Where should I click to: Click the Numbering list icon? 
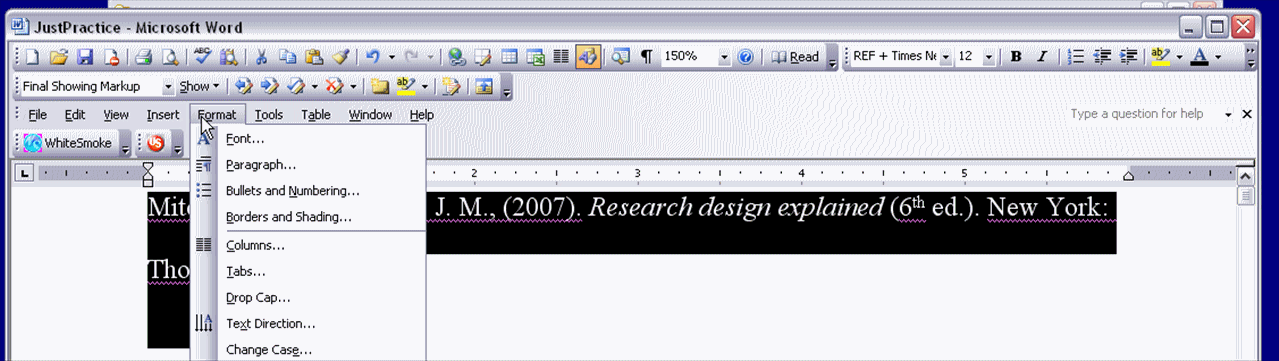(1077, 57)
